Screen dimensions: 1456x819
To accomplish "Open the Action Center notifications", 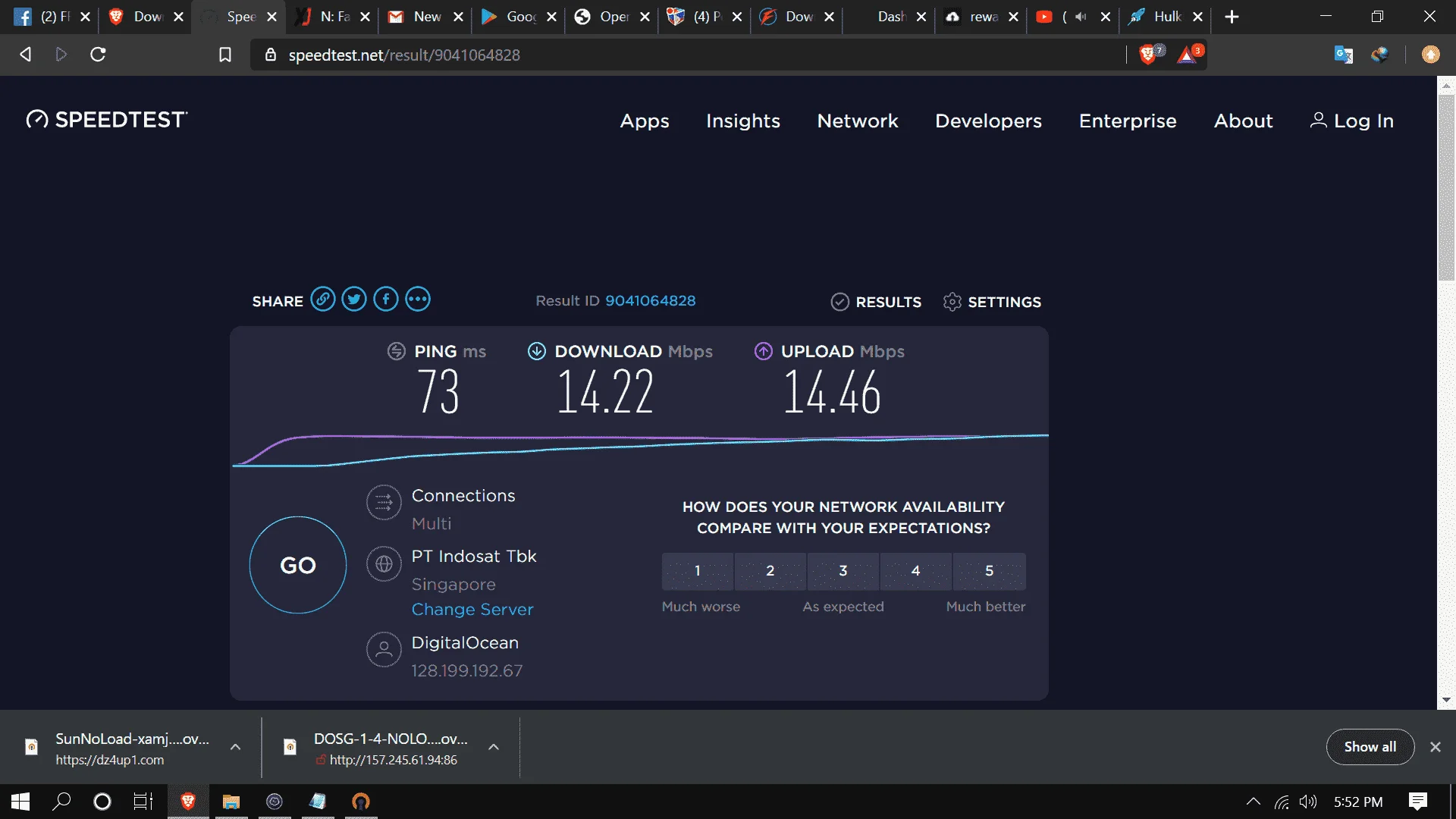I will click(1417, 802).
